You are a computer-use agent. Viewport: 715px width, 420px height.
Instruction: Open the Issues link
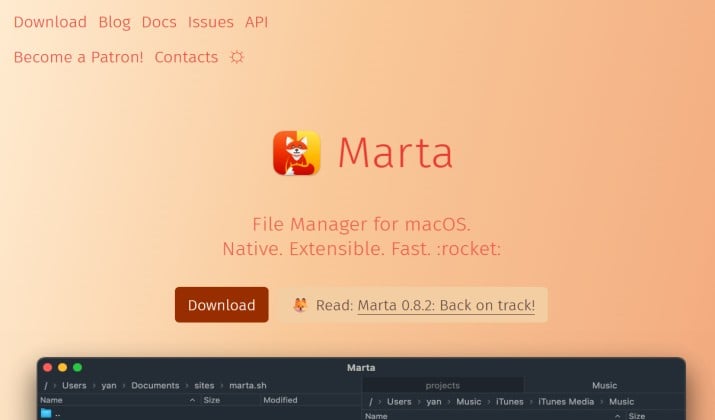click(211, 22)
